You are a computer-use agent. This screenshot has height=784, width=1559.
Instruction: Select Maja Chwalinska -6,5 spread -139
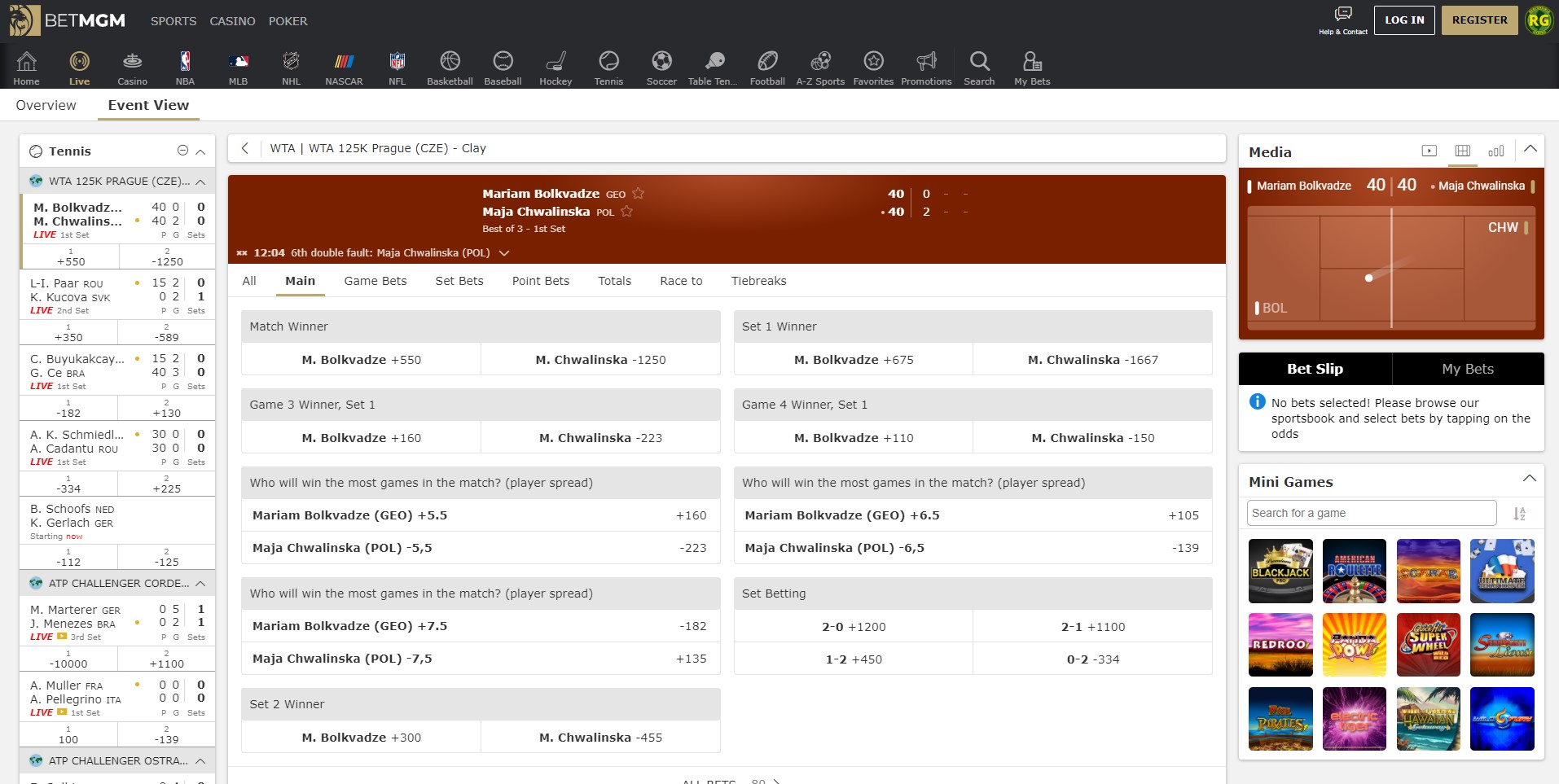click(973, 548)
